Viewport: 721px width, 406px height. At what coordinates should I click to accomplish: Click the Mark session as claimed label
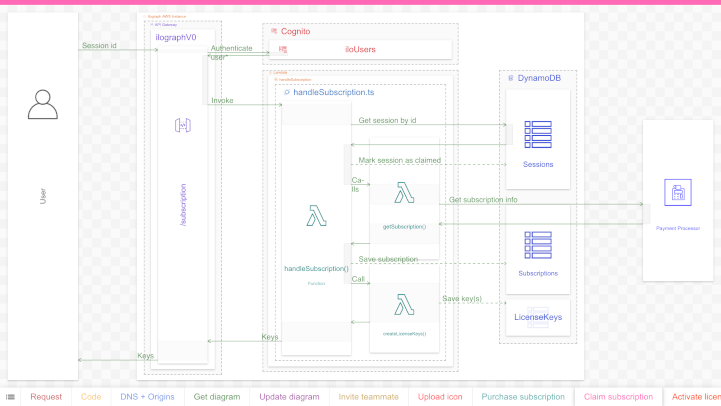(400, 160)
